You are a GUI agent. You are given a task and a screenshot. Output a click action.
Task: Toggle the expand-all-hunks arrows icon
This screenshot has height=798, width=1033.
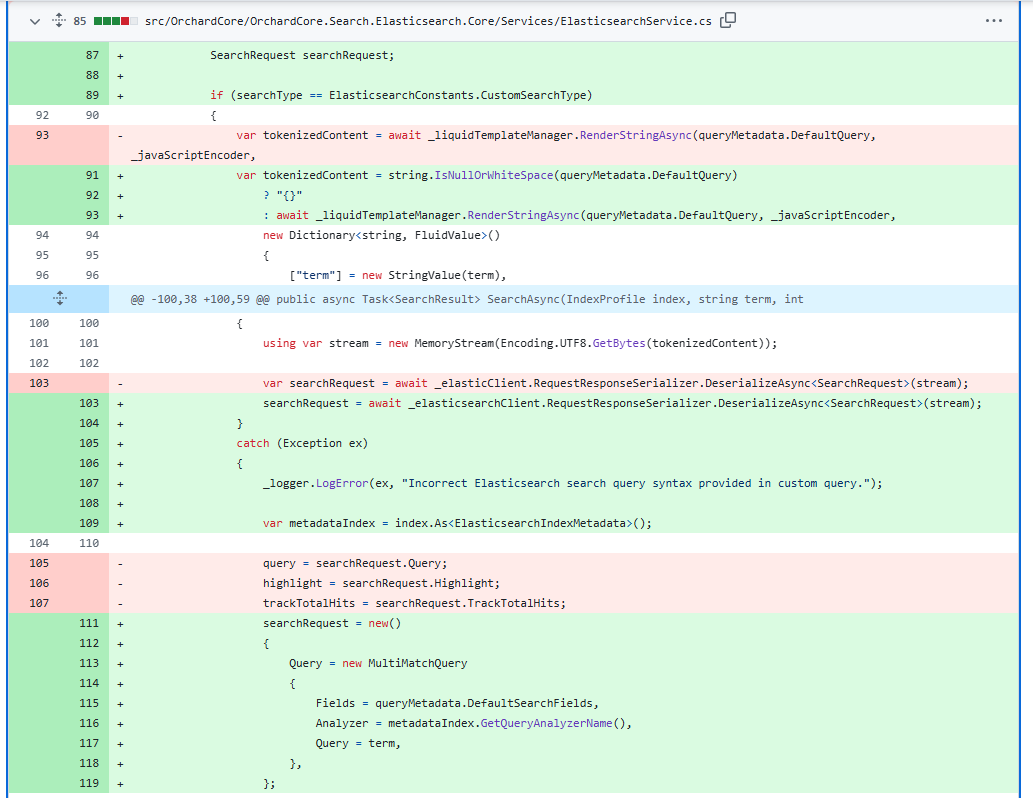59,19
